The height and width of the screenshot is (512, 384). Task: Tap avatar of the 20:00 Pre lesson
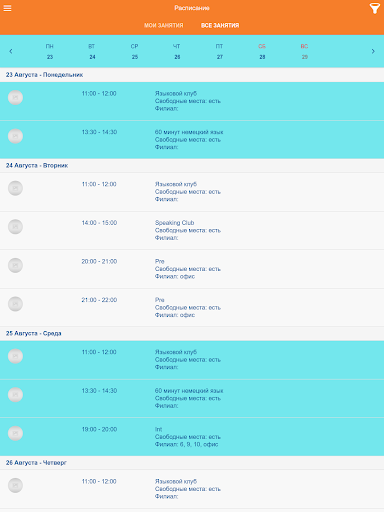15,265
